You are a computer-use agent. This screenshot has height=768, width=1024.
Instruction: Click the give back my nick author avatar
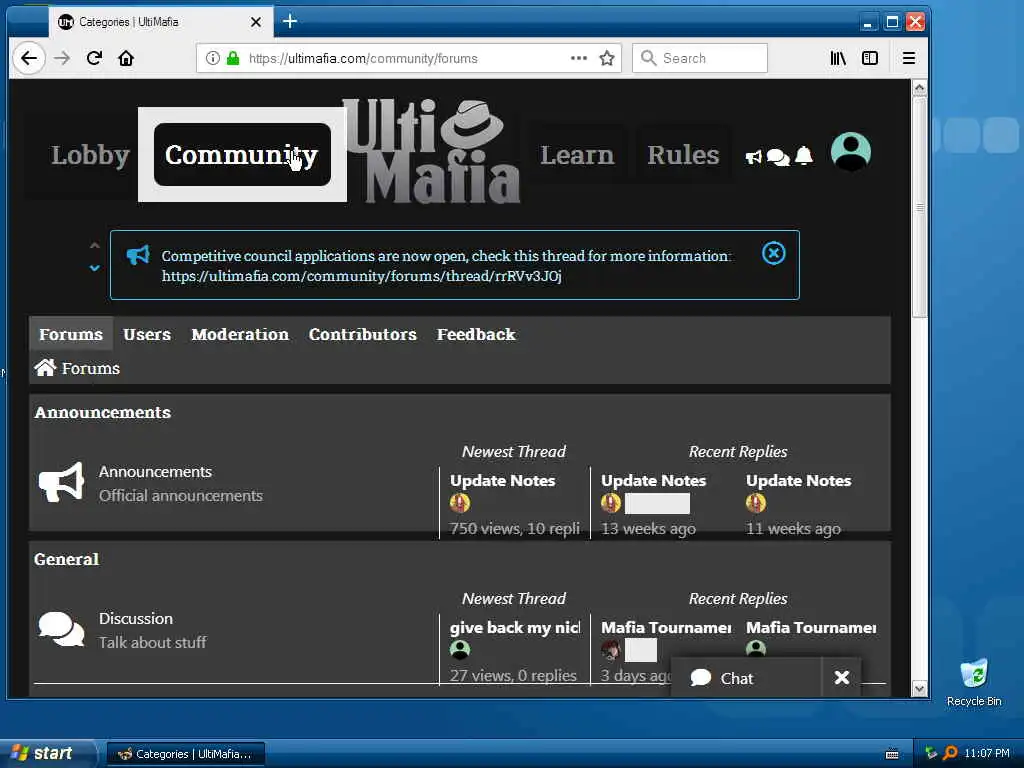460,649
